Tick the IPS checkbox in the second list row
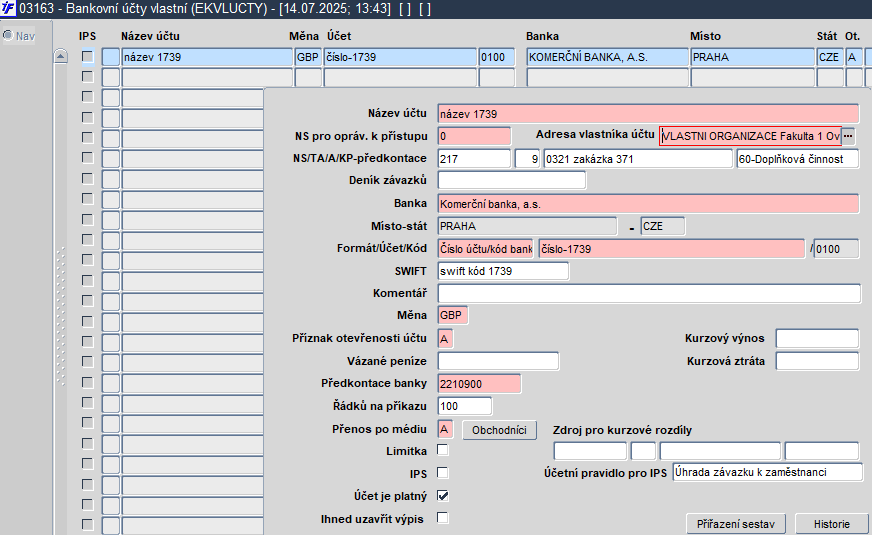The width and height of the screenshot is (872, 535). click(x=87, y=76)
